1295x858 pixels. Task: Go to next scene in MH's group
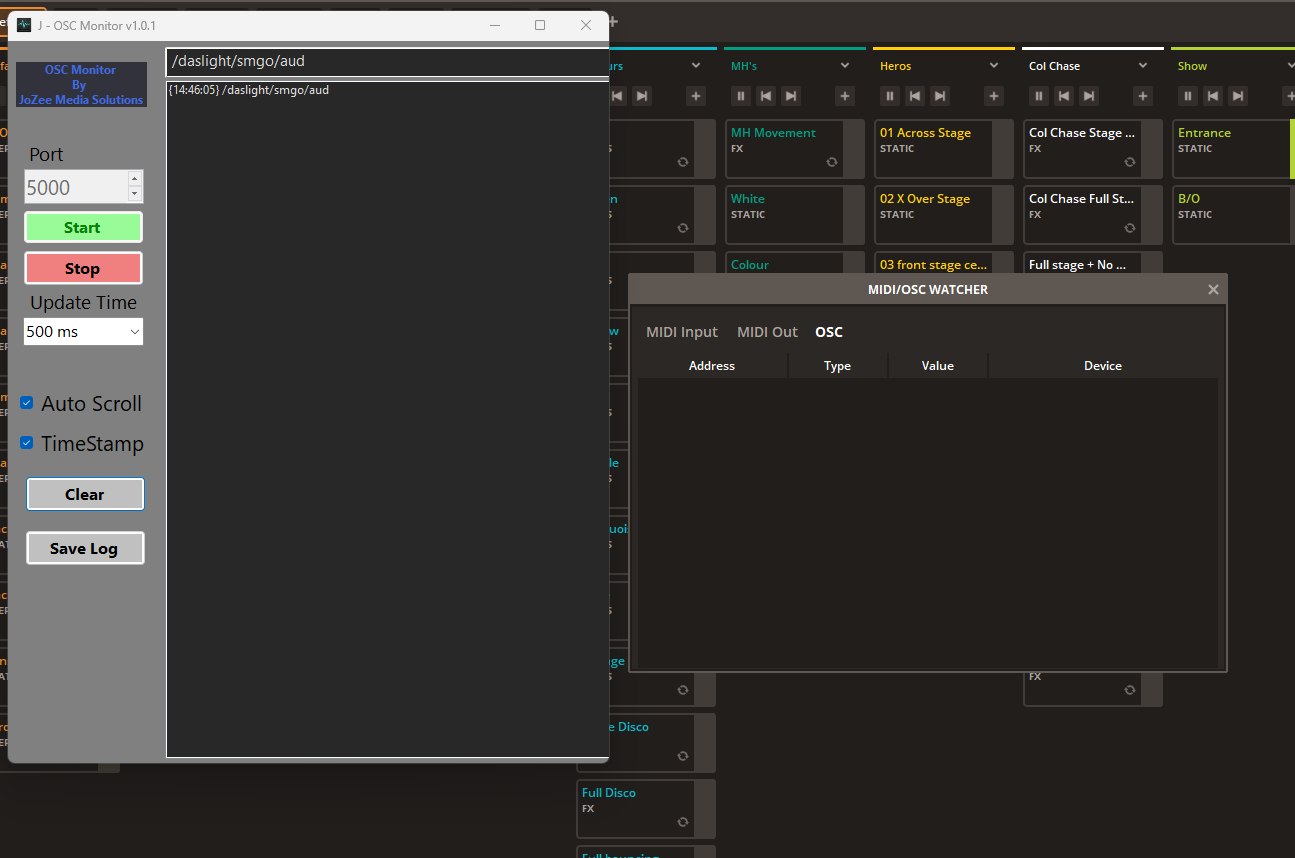point(791,96)
